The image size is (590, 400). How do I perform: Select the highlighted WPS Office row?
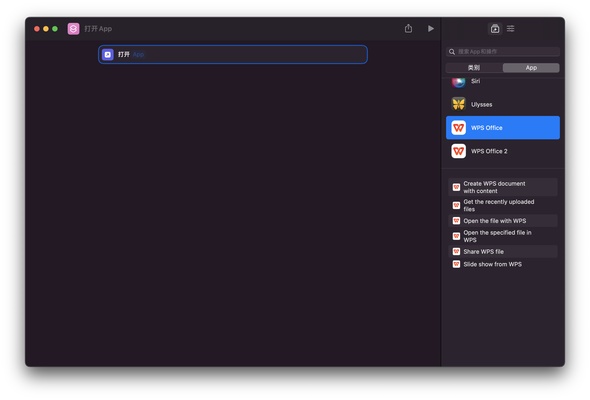click(x=503, y=128)
